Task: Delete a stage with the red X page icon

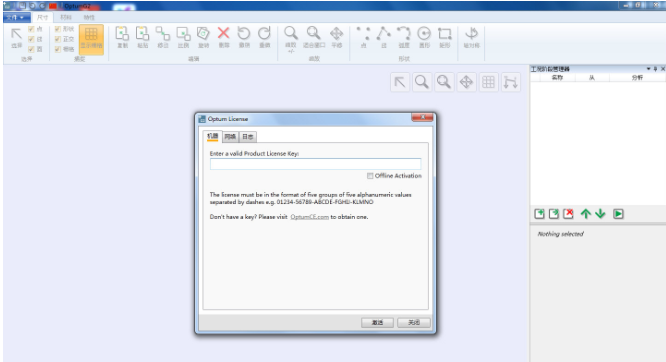Action: coord(568,214)
